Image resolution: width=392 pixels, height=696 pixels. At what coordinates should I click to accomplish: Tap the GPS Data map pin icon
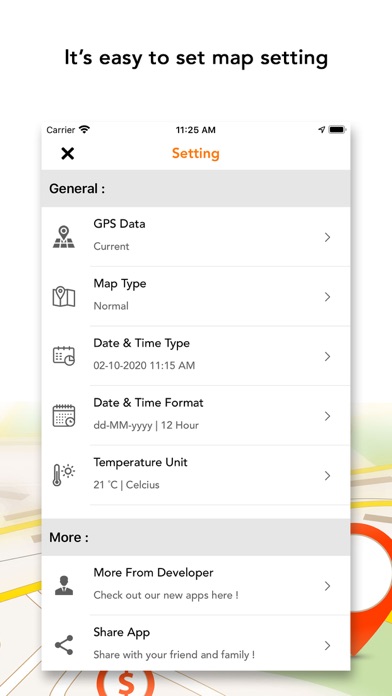64,237
